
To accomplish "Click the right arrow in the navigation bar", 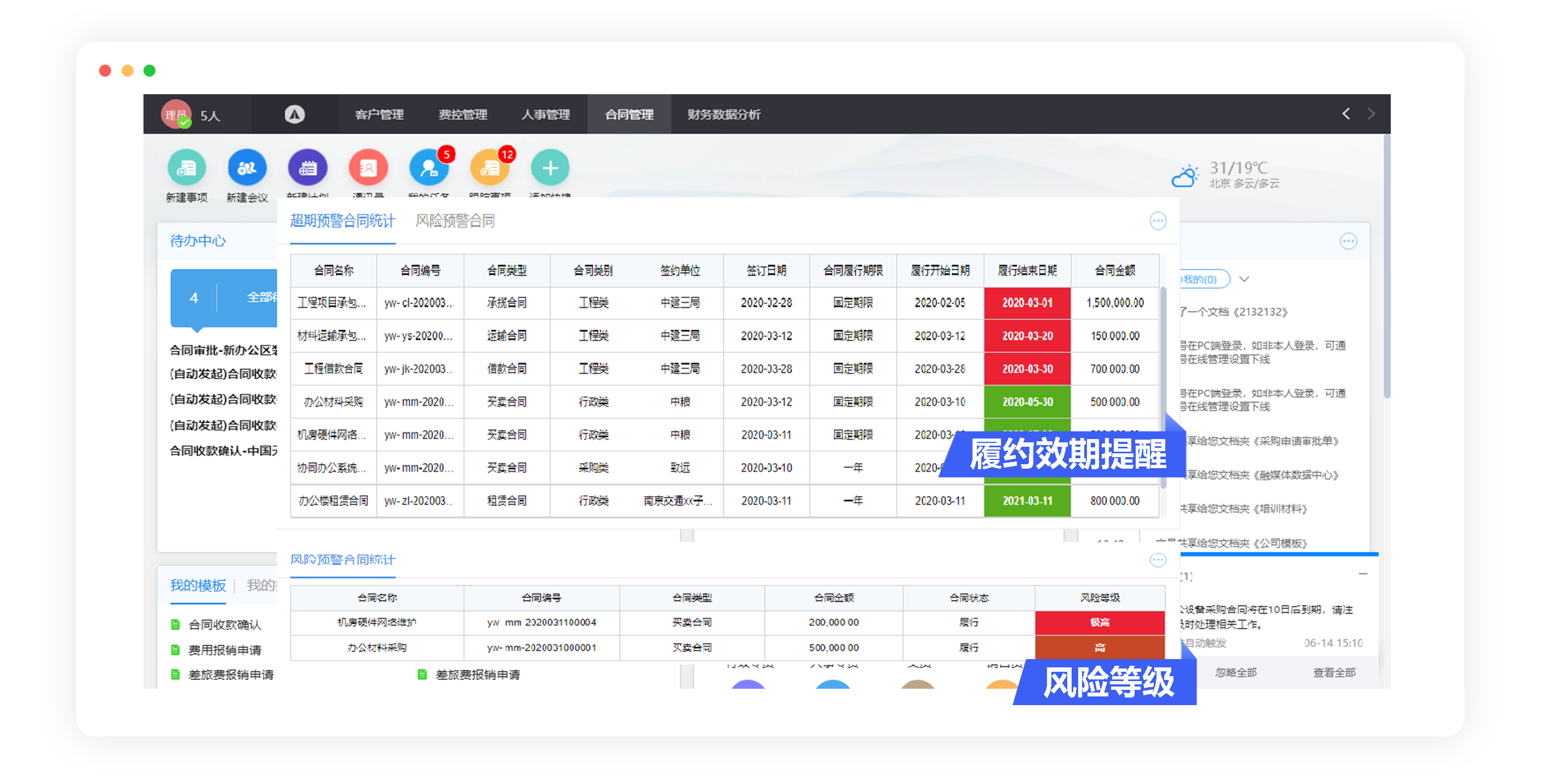I will 1371,114.
